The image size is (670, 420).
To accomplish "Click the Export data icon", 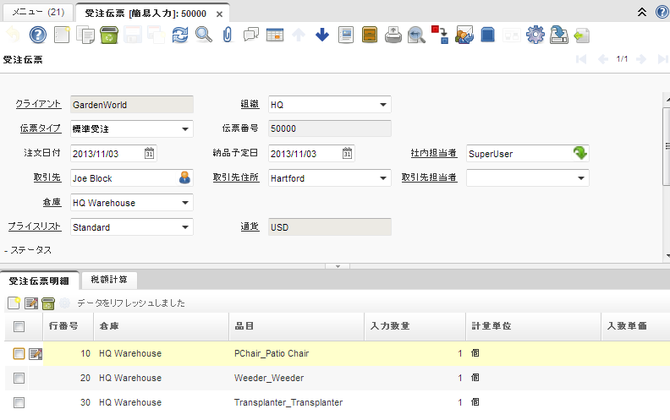I will point(558,35).
